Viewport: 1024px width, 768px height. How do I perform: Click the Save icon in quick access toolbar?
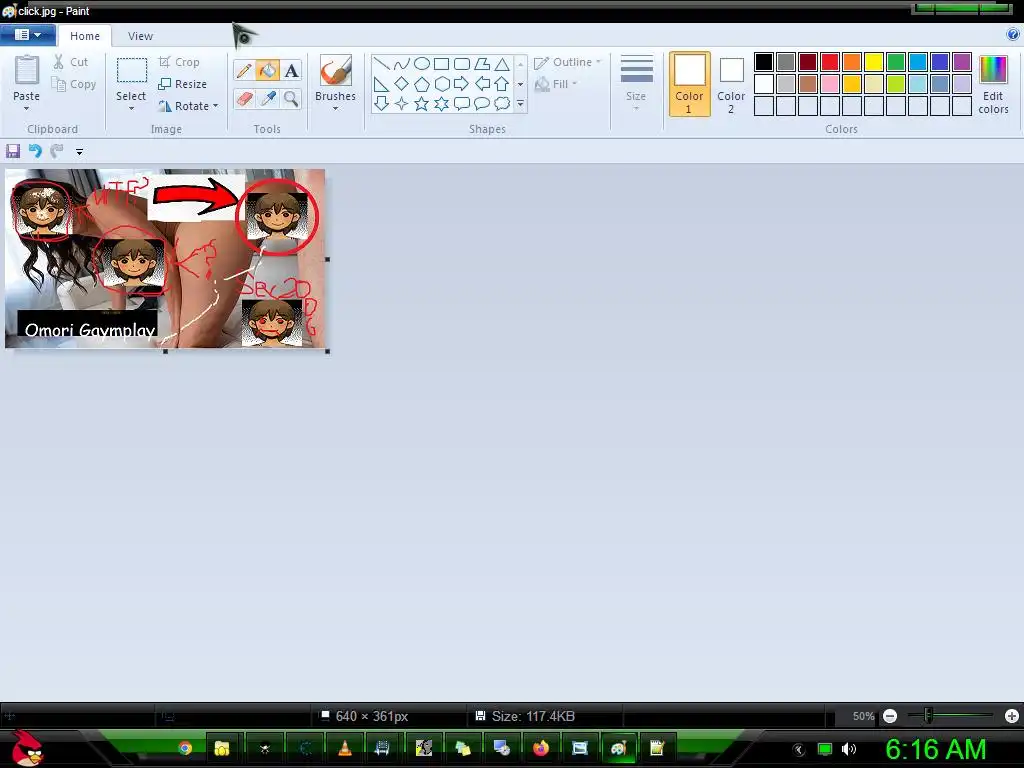pos(12,152)
